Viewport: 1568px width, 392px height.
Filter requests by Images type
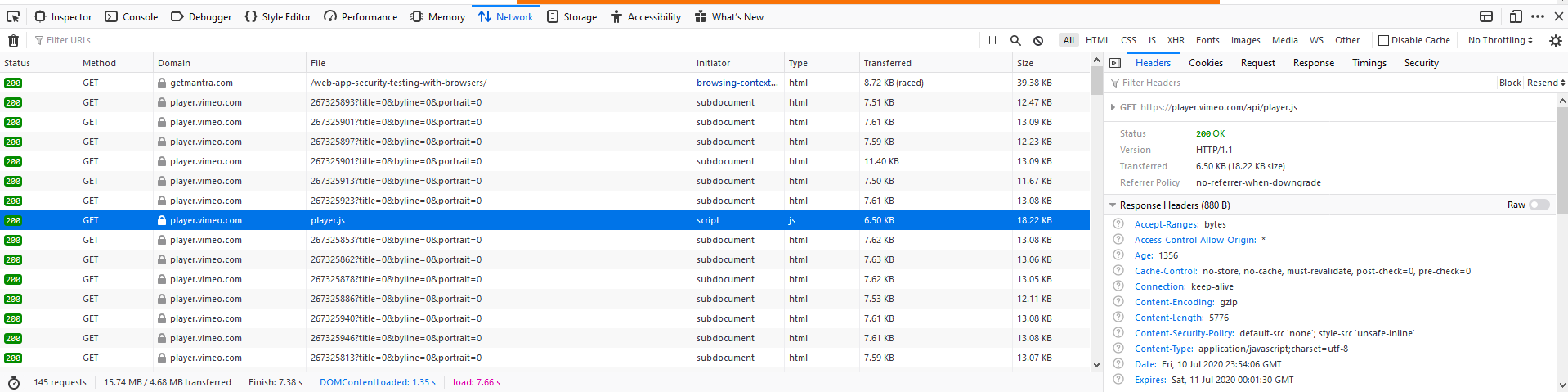(x=1245, y=40)
